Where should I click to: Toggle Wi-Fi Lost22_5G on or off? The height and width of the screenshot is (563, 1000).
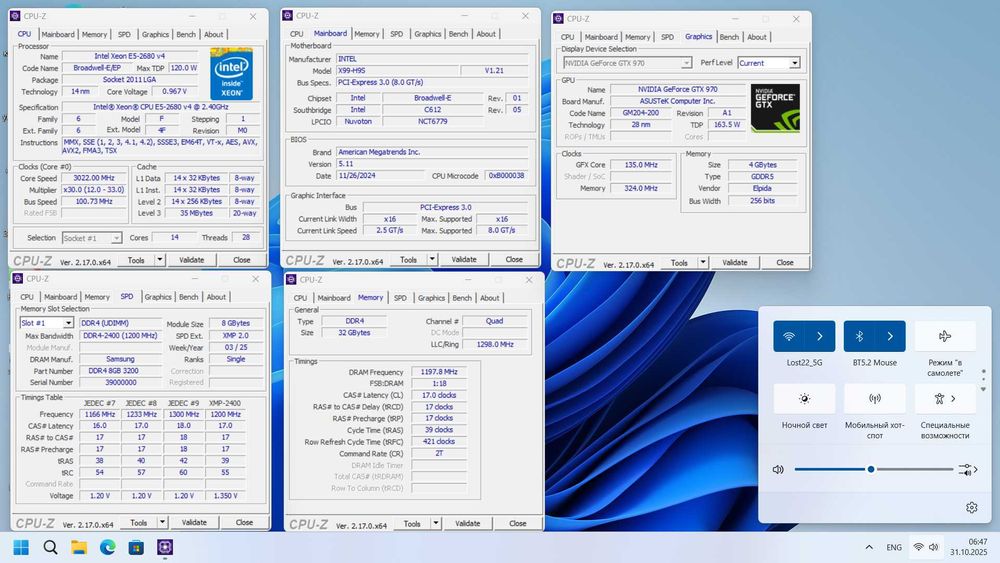point(789,336)
